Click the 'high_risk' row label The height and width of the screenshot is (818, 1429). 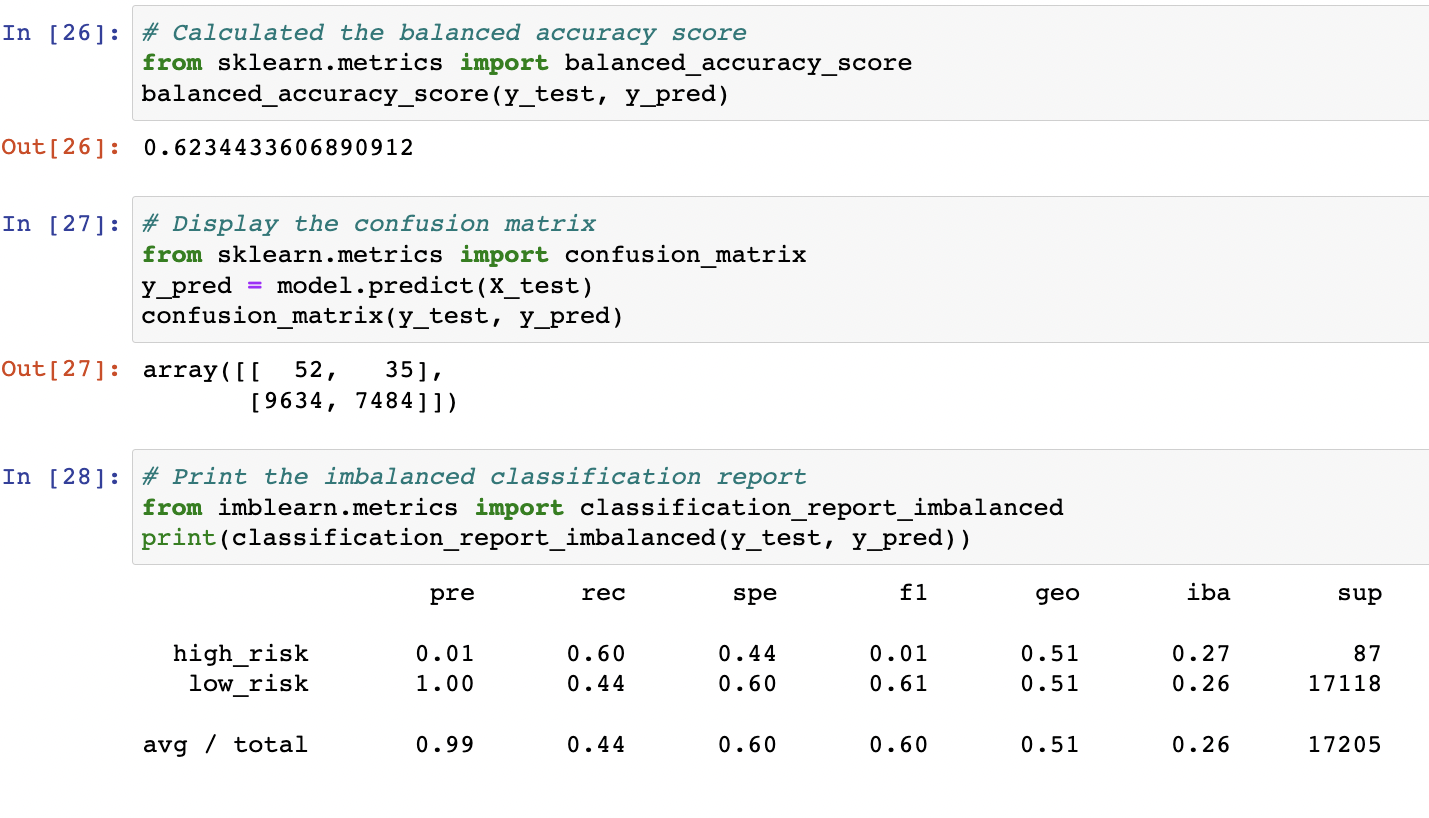point(241,654)
